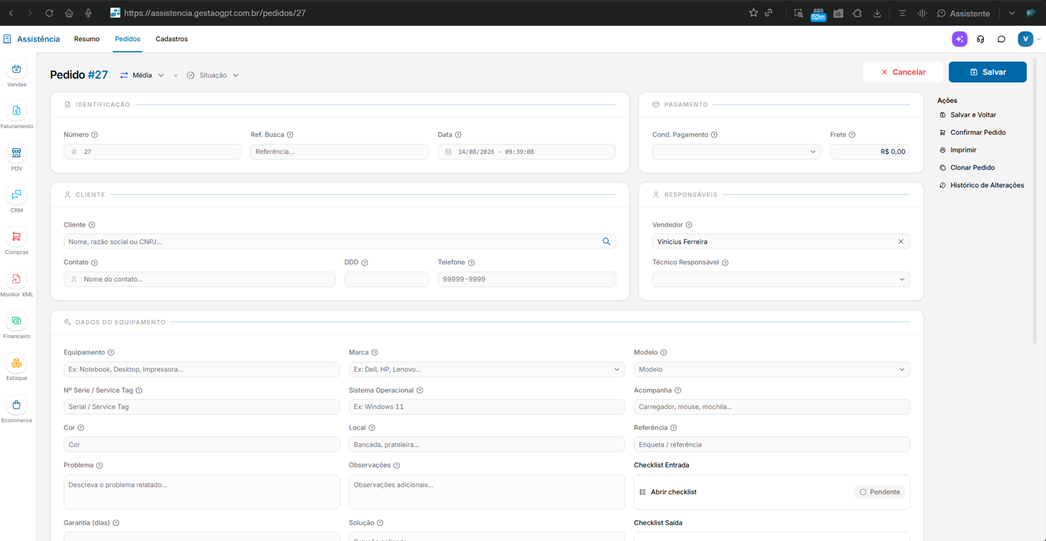Click the info icon next to Ref. Busca

tap(290, 135)
